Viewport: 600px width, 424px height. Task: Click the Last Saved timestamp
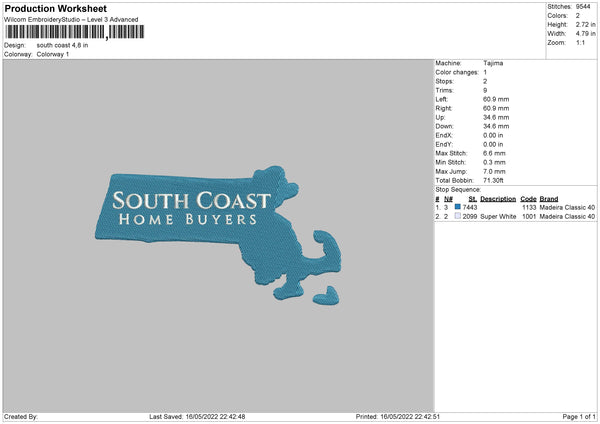click(197, 416)
